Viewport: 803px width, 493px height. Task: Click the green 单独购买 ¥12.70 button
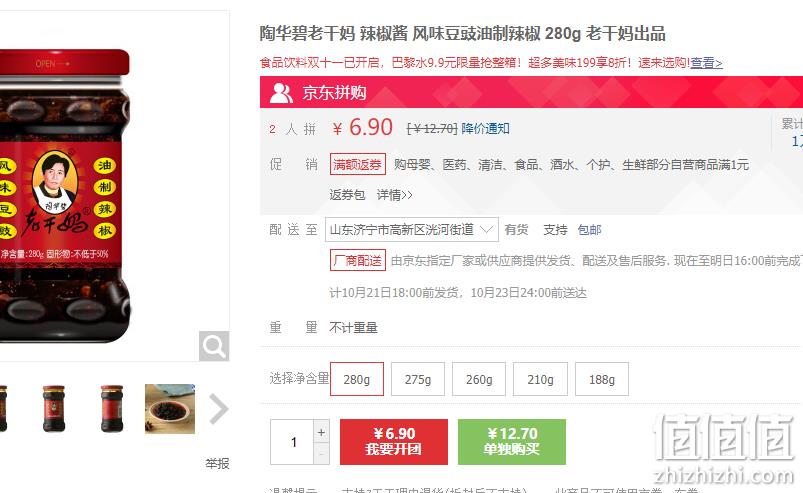click(x=512, y=442)
